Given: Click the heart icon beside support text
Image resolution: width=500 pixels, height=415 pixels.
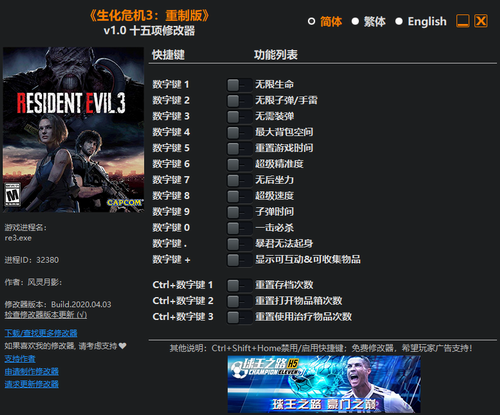Looking at the screenshot, I should 122,346.
